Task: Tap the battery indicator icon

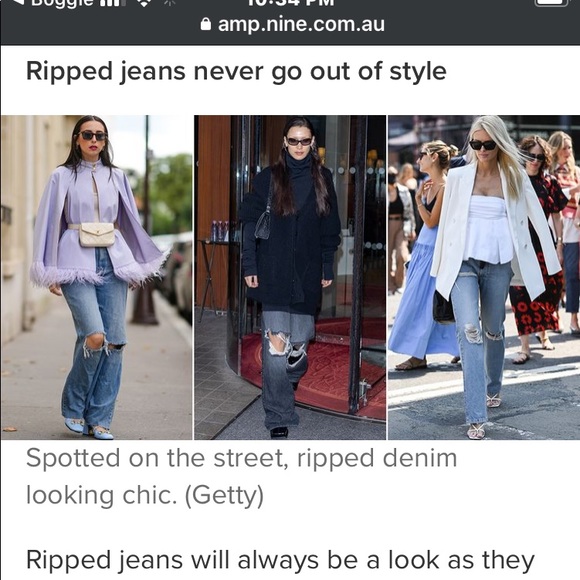Action: pyautogui.click(x=551, y=3)
